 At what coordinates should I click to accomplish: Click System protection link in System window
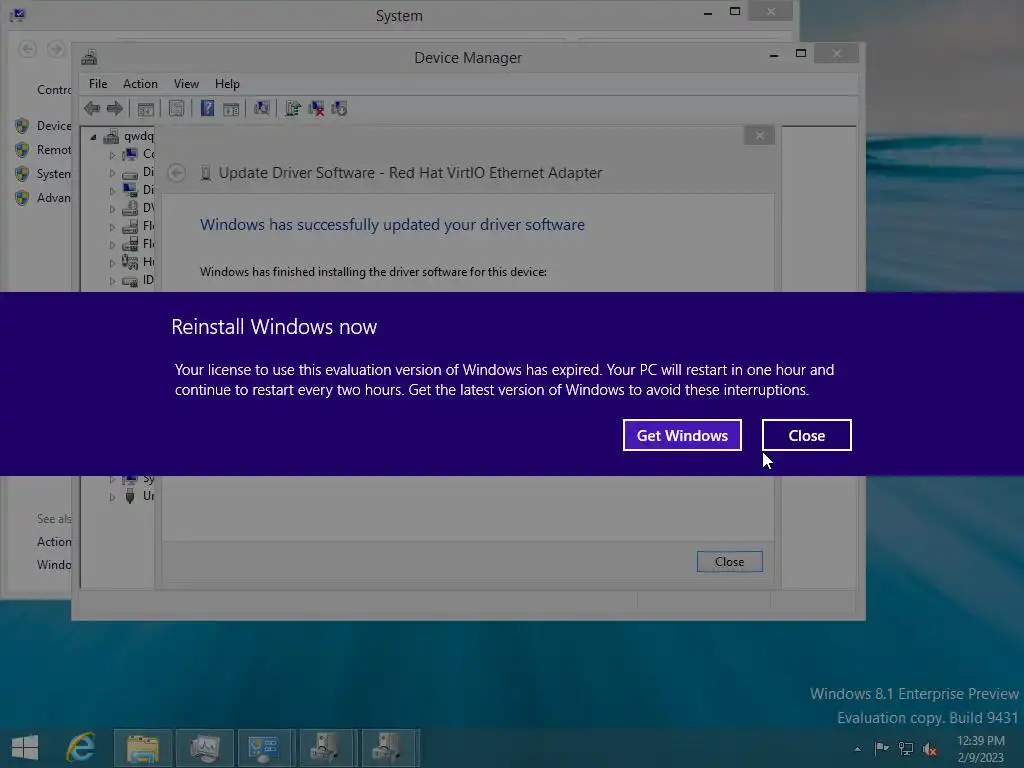click(54, 174)
